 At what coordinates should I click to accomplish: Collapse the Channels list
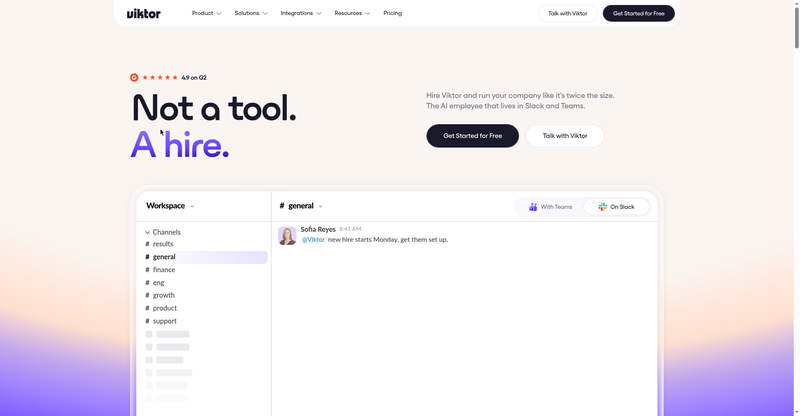point(163,232)
